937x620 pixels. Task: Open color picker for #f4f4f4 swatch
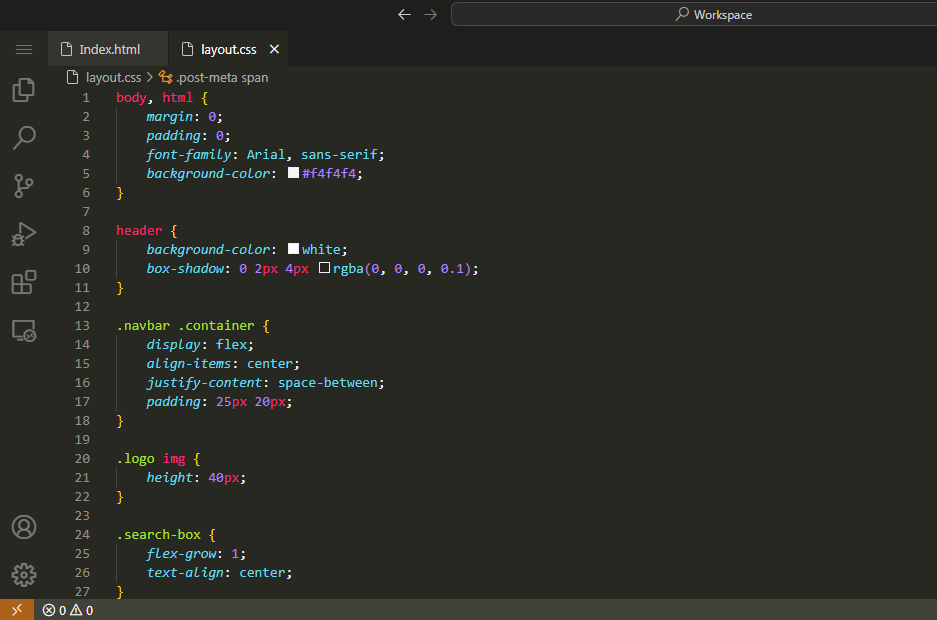coord(293,173)
